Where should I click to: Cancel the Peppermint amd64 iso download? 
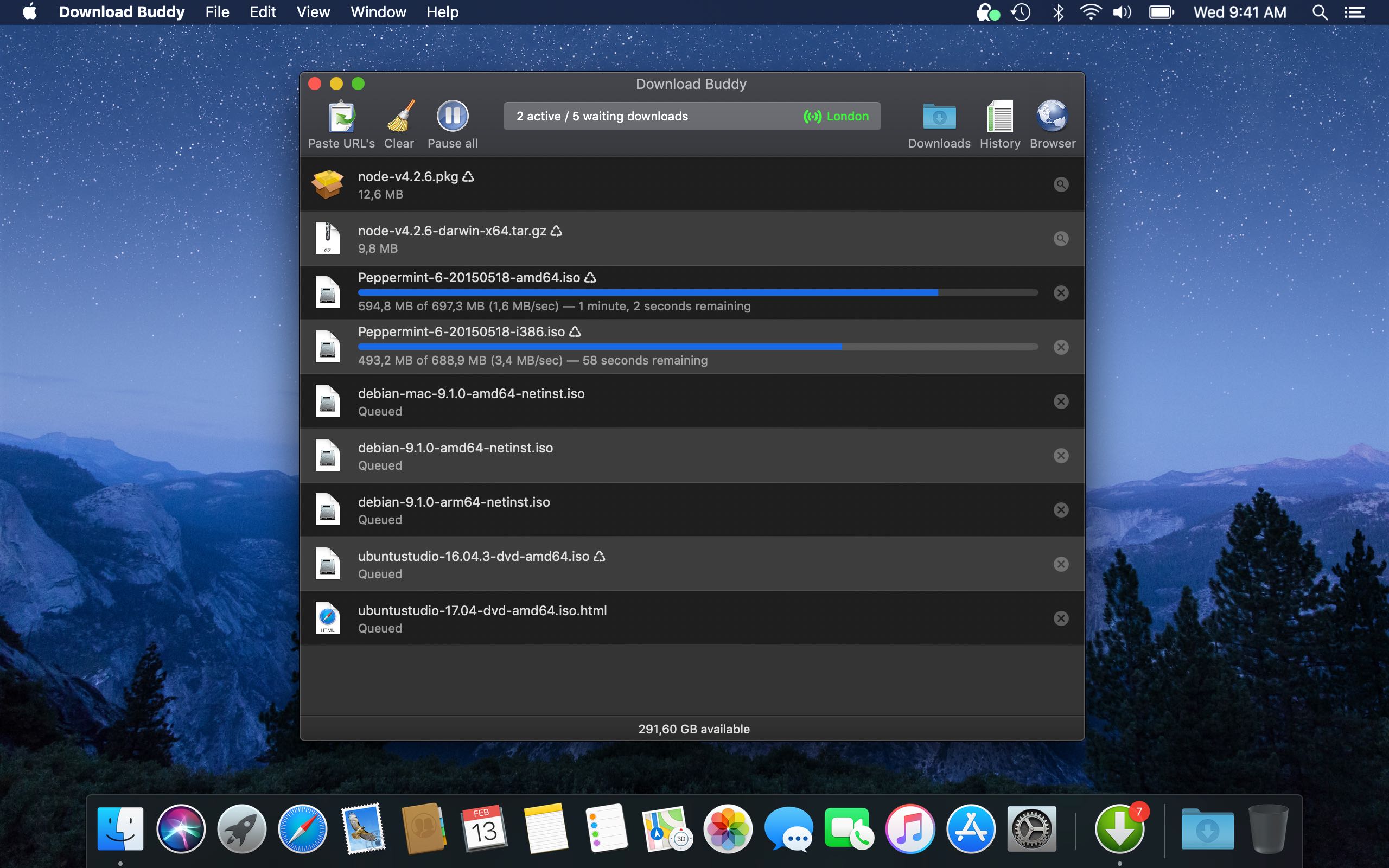[1061, 293]
